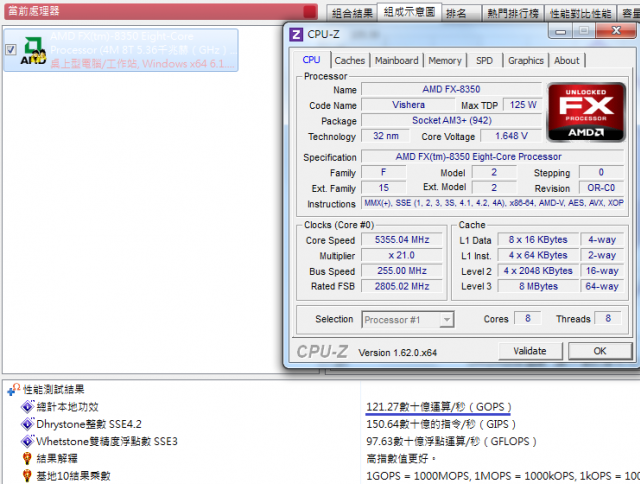Click the diamond icon beside Dhrystone整數 SSE4.2
640x484 pixels.
27,424
